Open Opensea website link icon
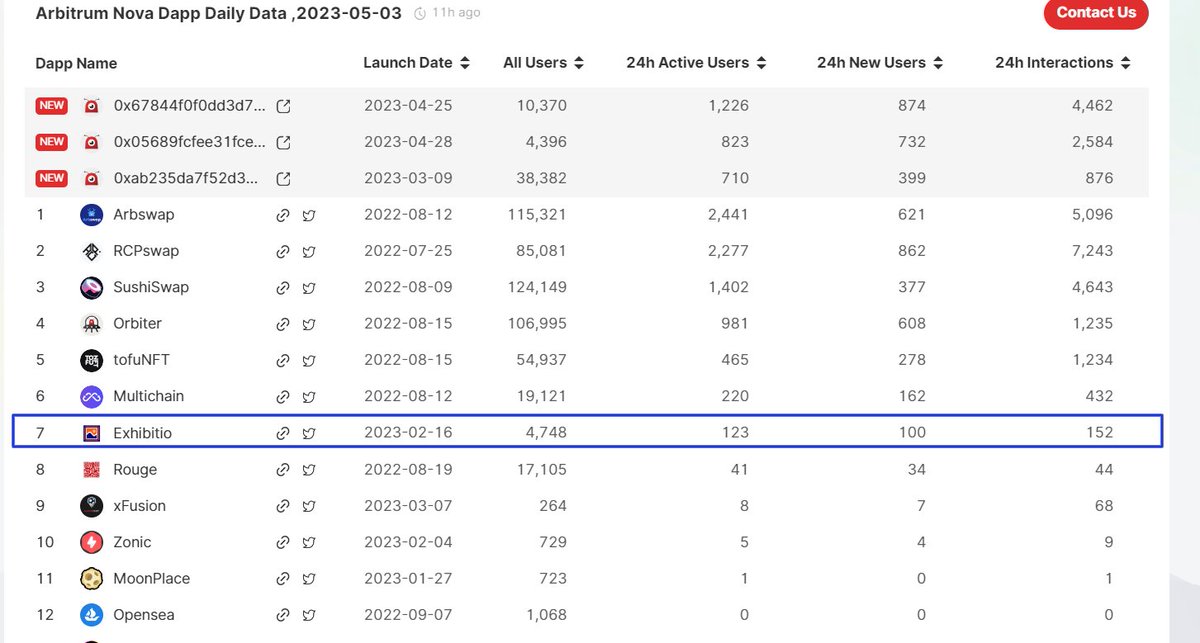The height and width of the screenshot is (643, 1200). click(x=283, y=615)
